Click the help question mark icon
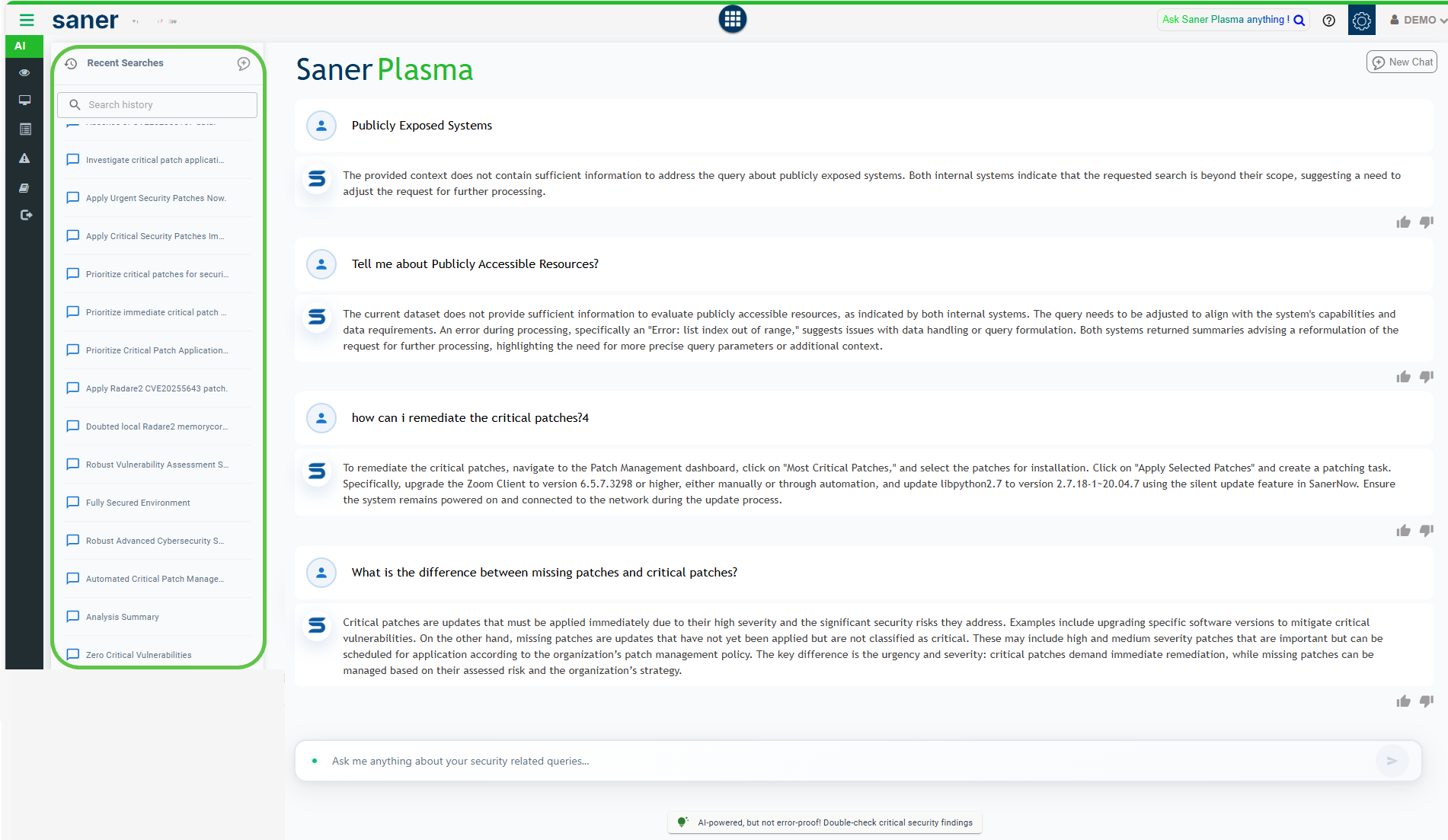The width and height of the screenshot is (1448, 840). (1328, 21)
